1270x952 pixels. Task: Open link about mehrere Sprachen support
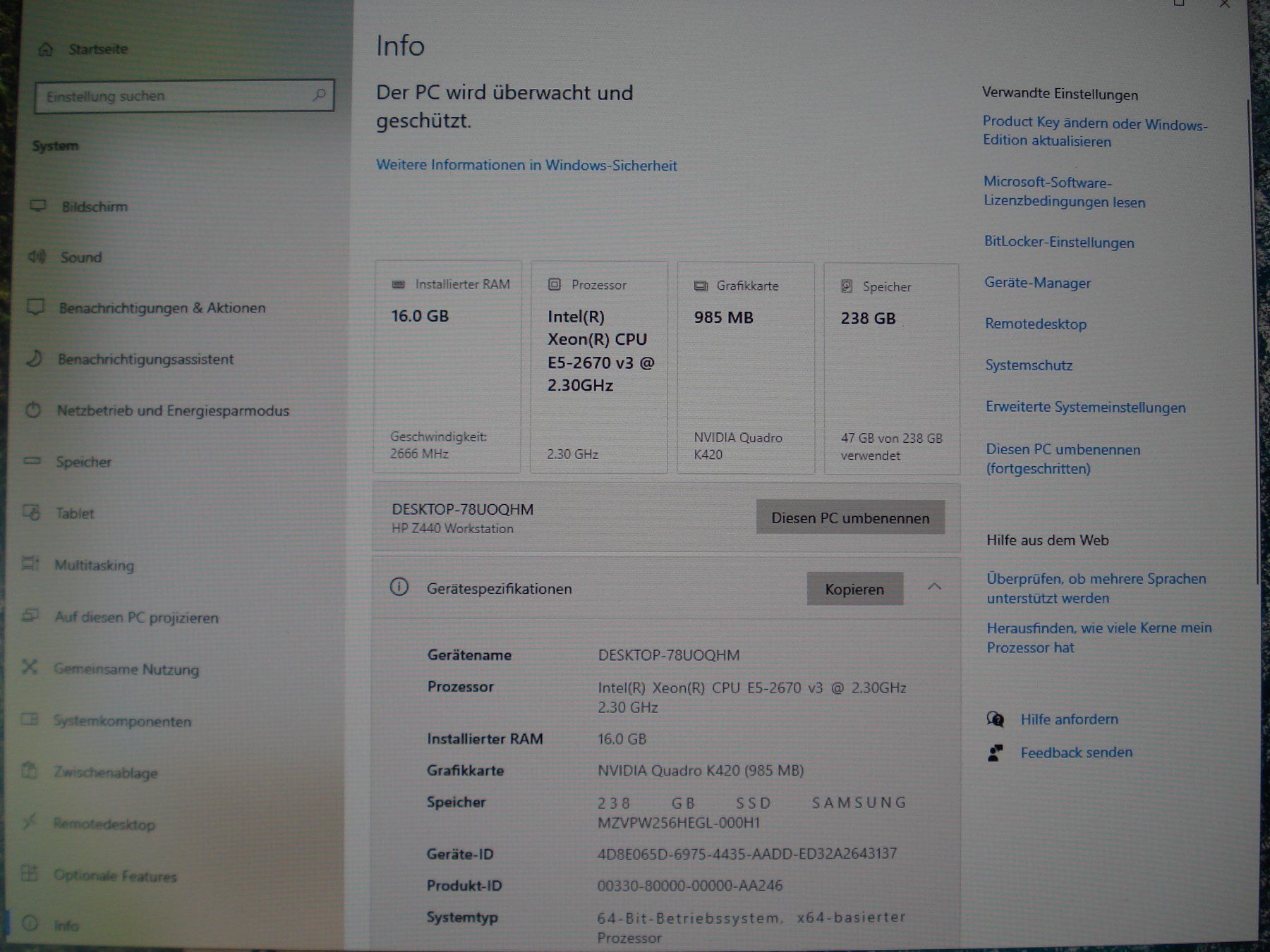tap(1096, 588)
